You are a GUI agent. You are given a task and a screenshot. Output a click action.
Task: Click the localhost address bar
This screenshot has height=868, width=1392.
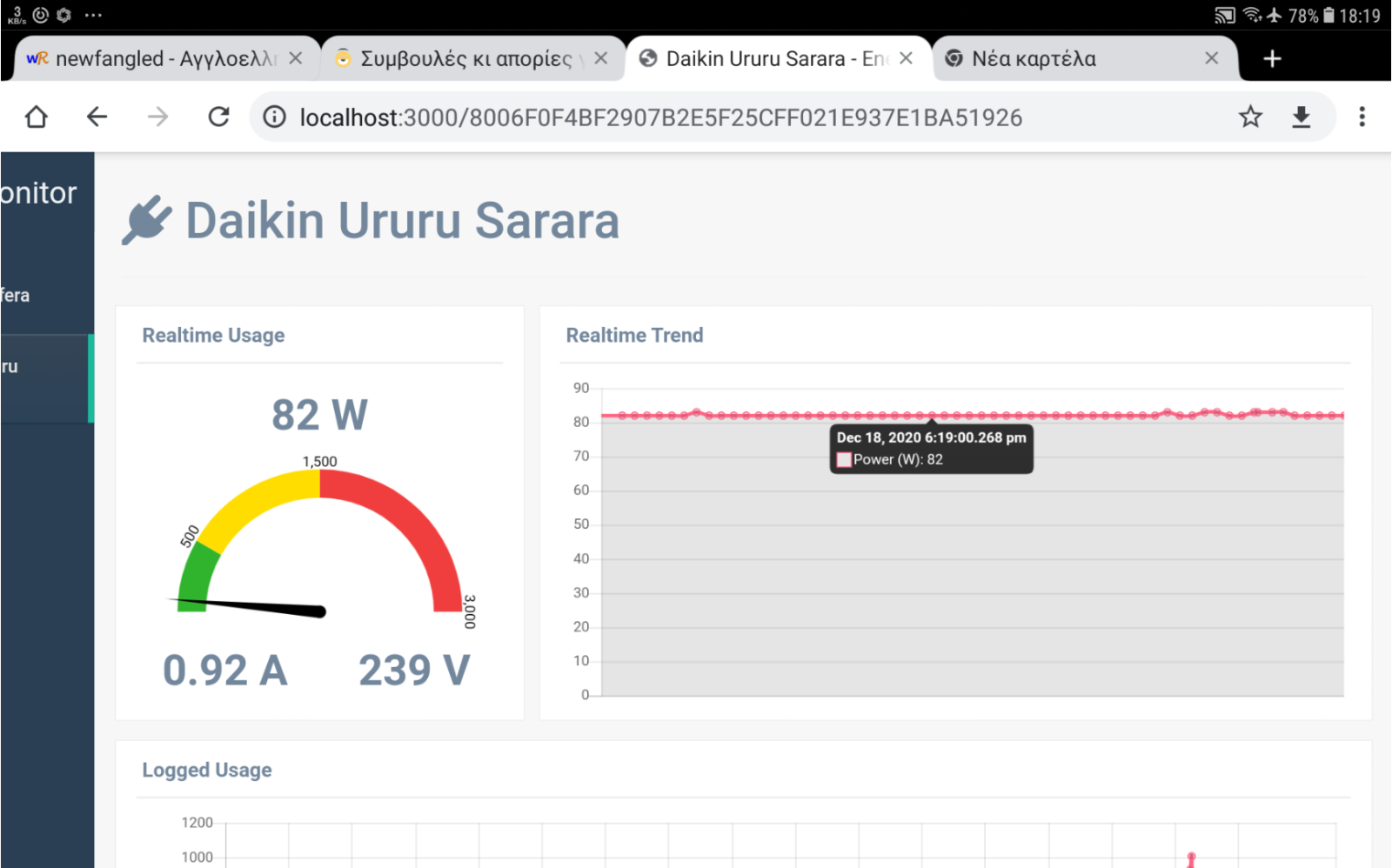coord(661,117)
